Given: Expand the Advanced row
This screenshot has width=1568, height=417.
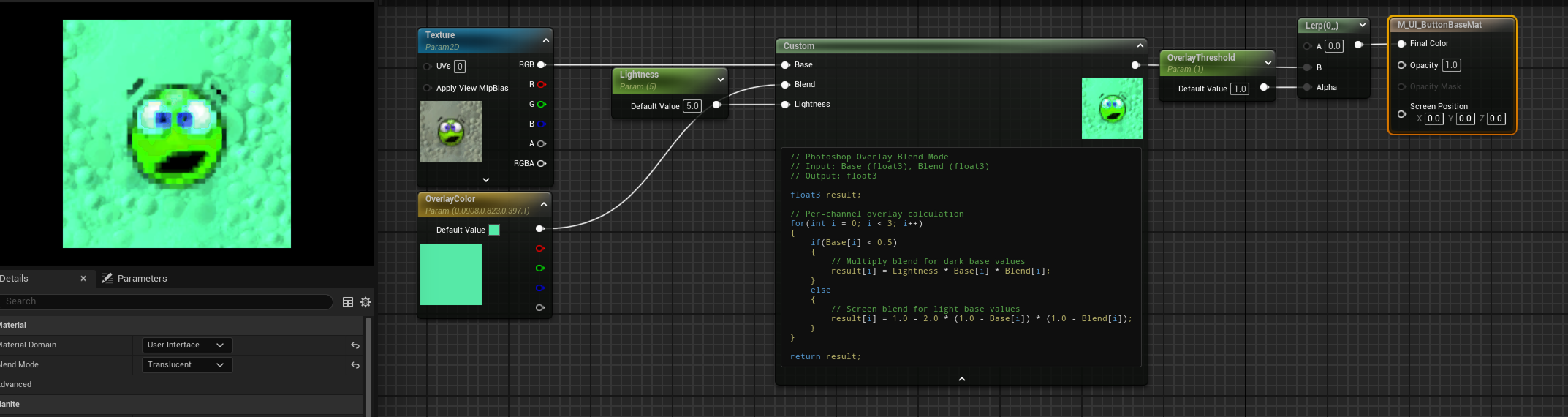Looking at the screenshot, I should point(181,384).
